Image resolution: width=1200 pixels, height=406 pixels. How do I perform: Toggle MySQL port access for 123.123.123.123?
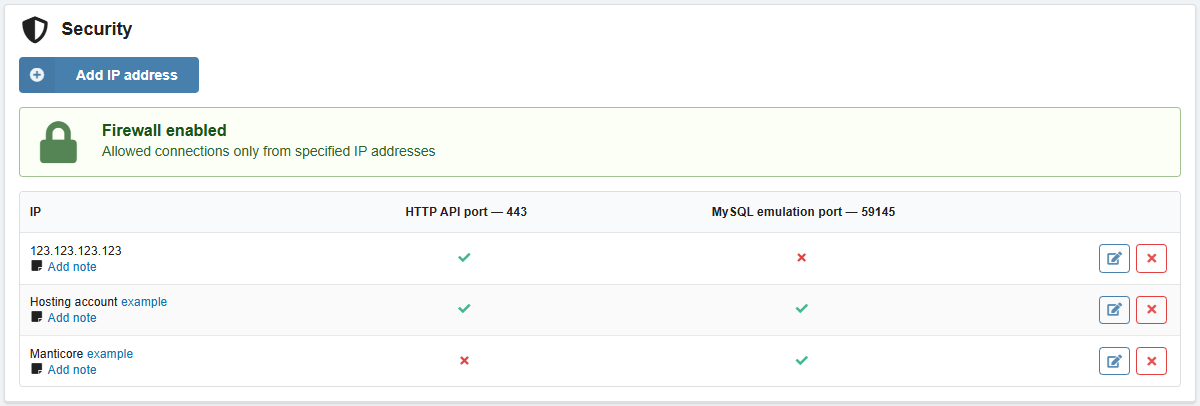click(x=801, y=258)
